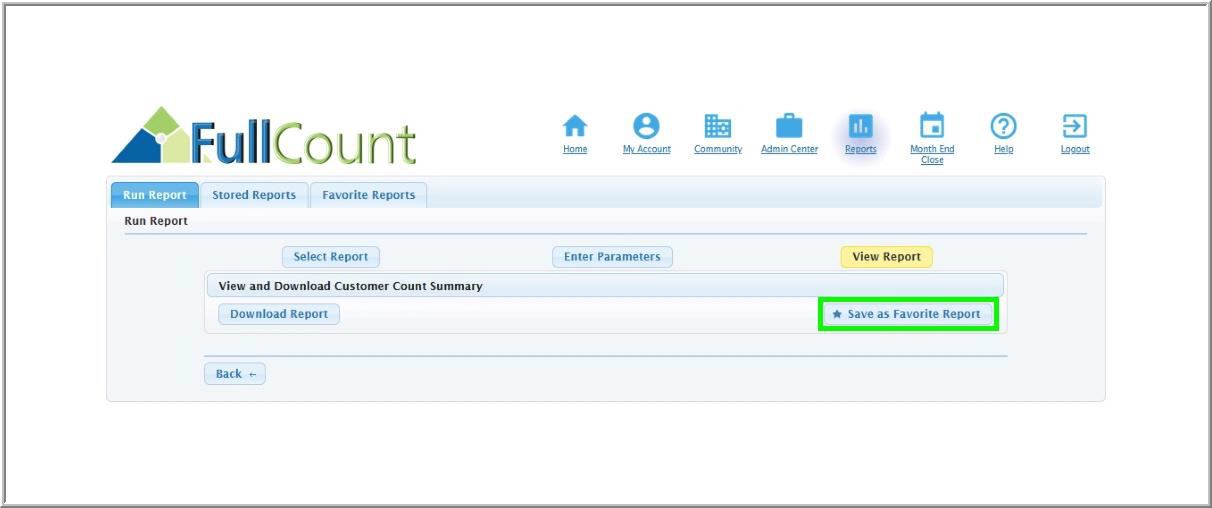Image resolution: width=1212 pixels, height=508 pixels.
Task: Open the Stored Reports tab
Action: pyautogui.click(x=254, y=195)
